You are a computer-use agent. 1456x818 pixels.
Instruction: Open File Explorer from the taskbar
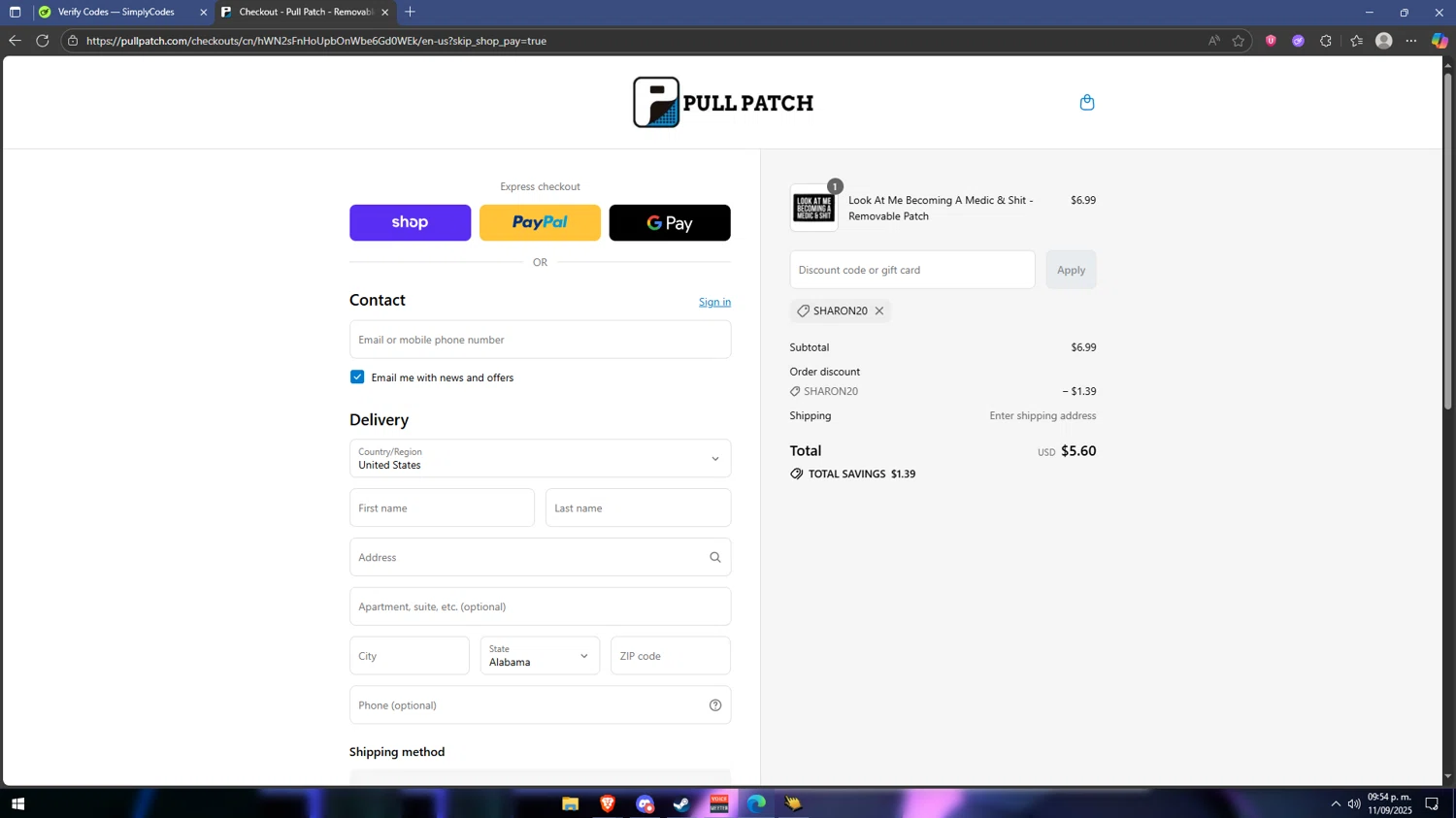(571, 803)
